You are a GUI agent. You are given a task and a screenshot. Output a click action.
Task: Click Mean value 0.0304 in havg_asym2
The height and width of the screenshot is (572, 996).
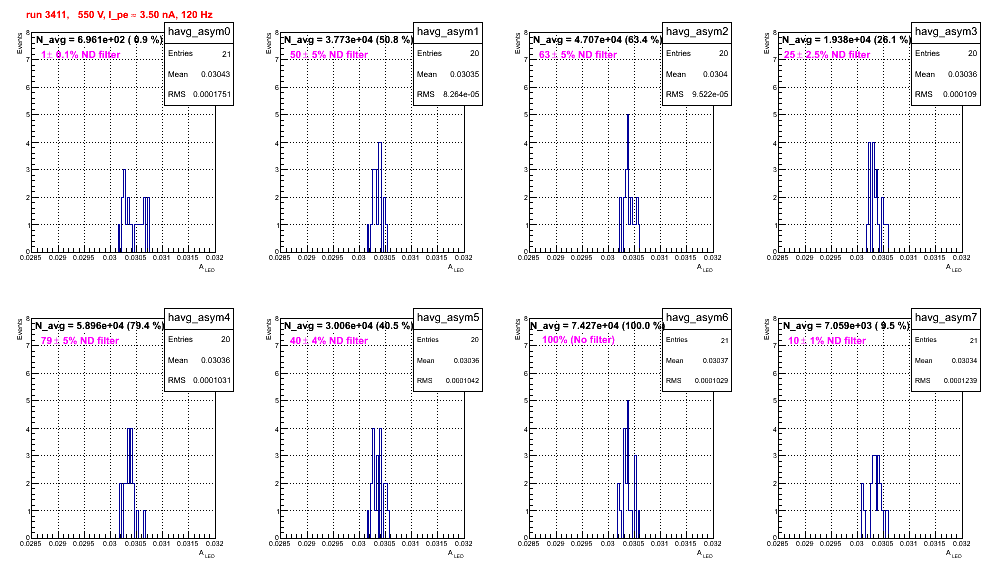715,74
